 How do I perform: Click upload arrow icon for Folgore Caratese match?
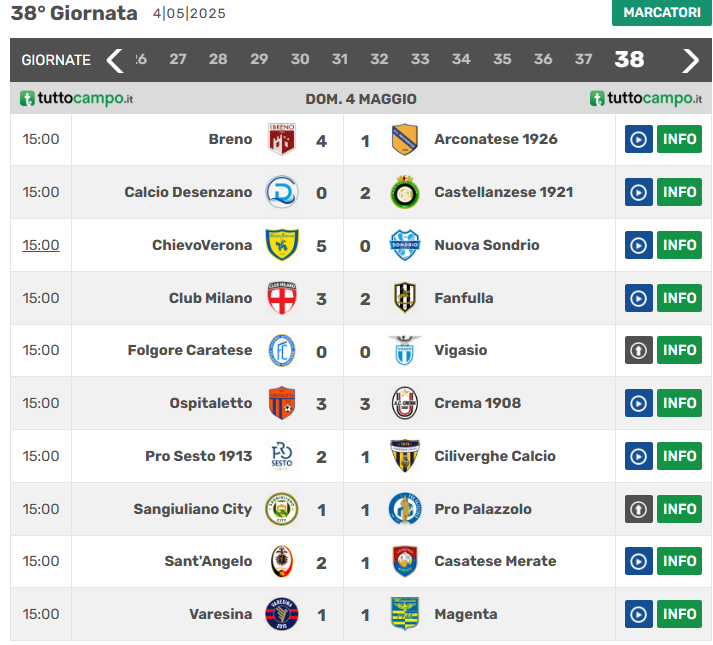(x=639, y=350)
